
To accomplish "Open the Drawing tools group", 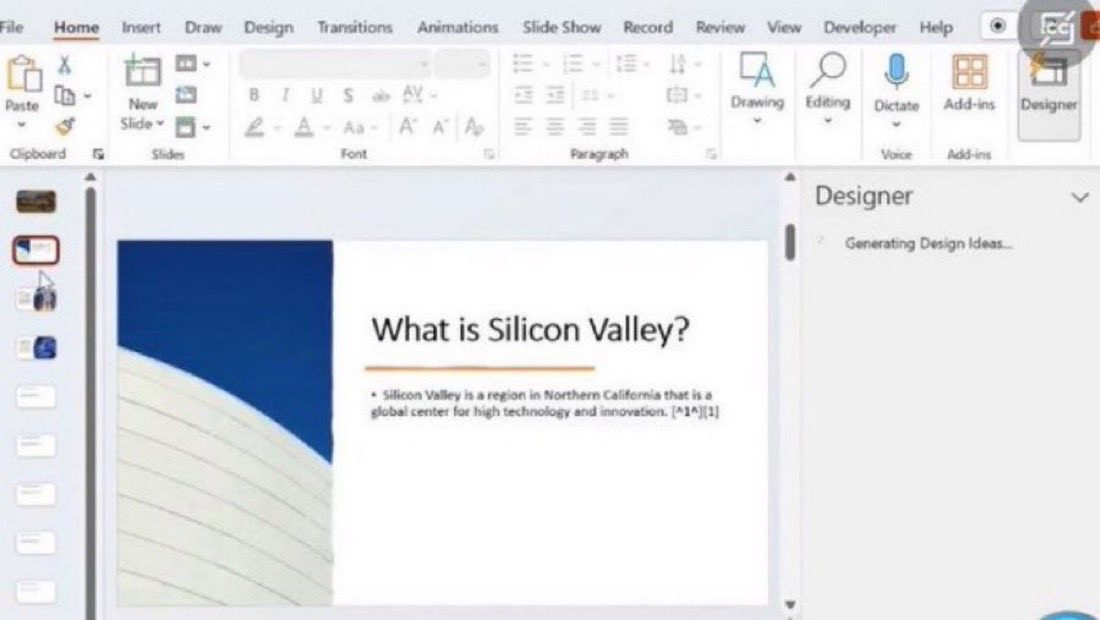I will (x=757, y=88).
